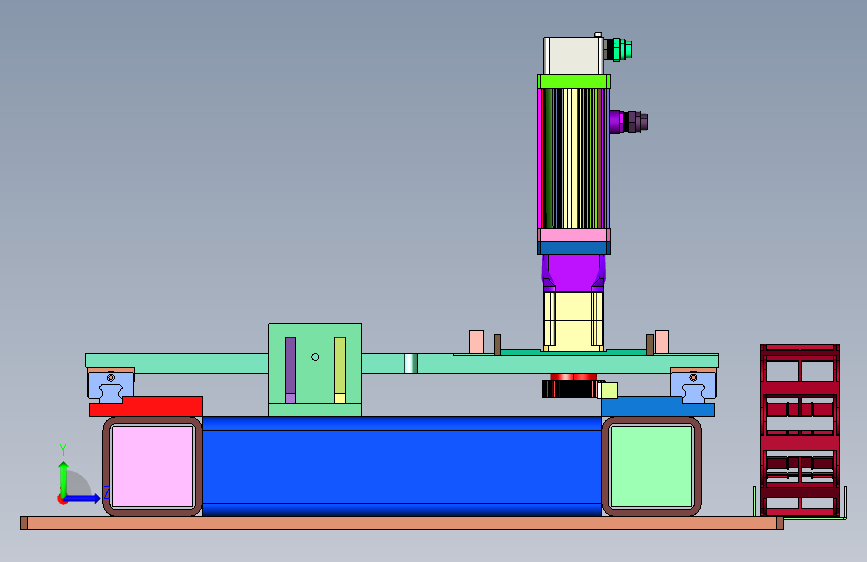Click the red origin dot of axis triad
The width and height of the screenshot is (867, 562).
62,499
